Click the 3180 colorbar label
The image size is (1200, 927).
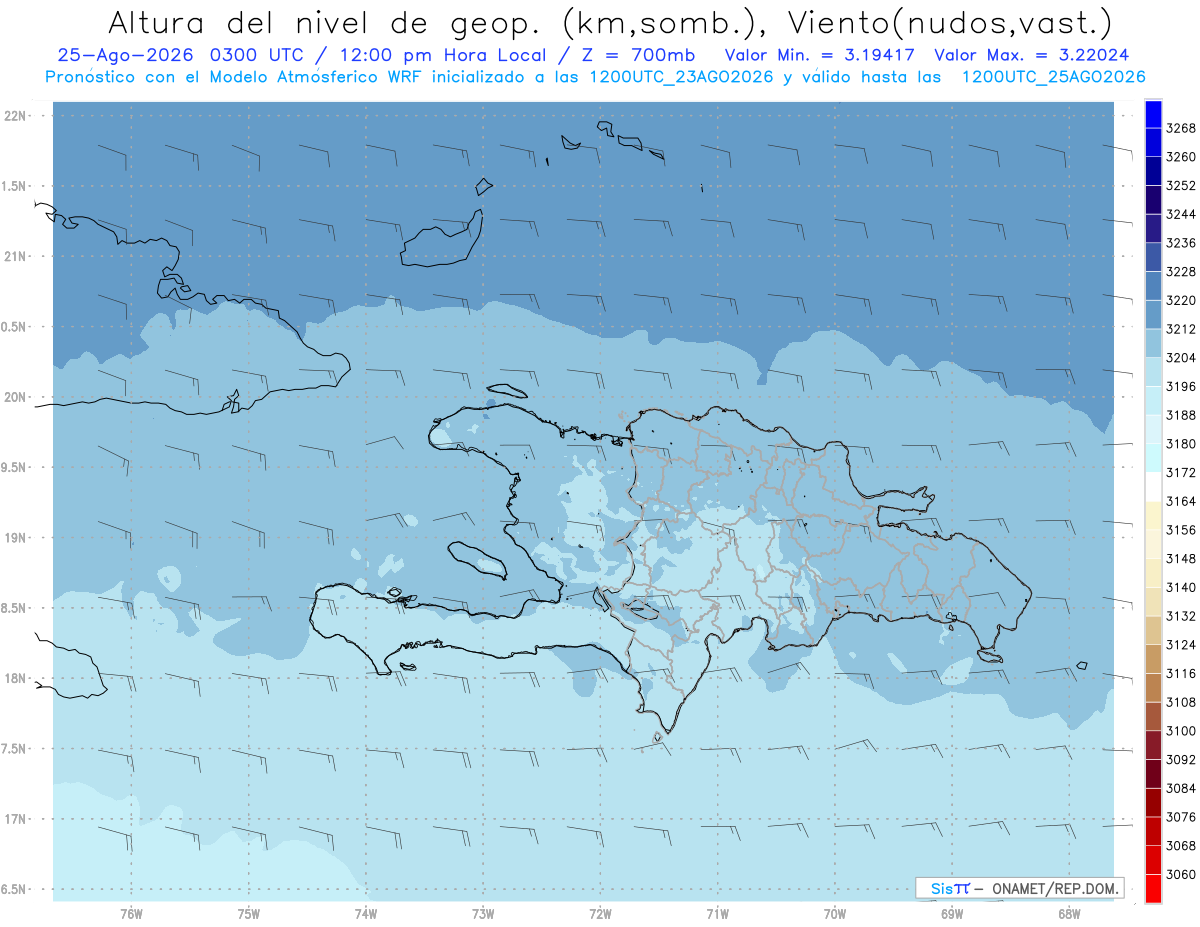[1180, 444]
